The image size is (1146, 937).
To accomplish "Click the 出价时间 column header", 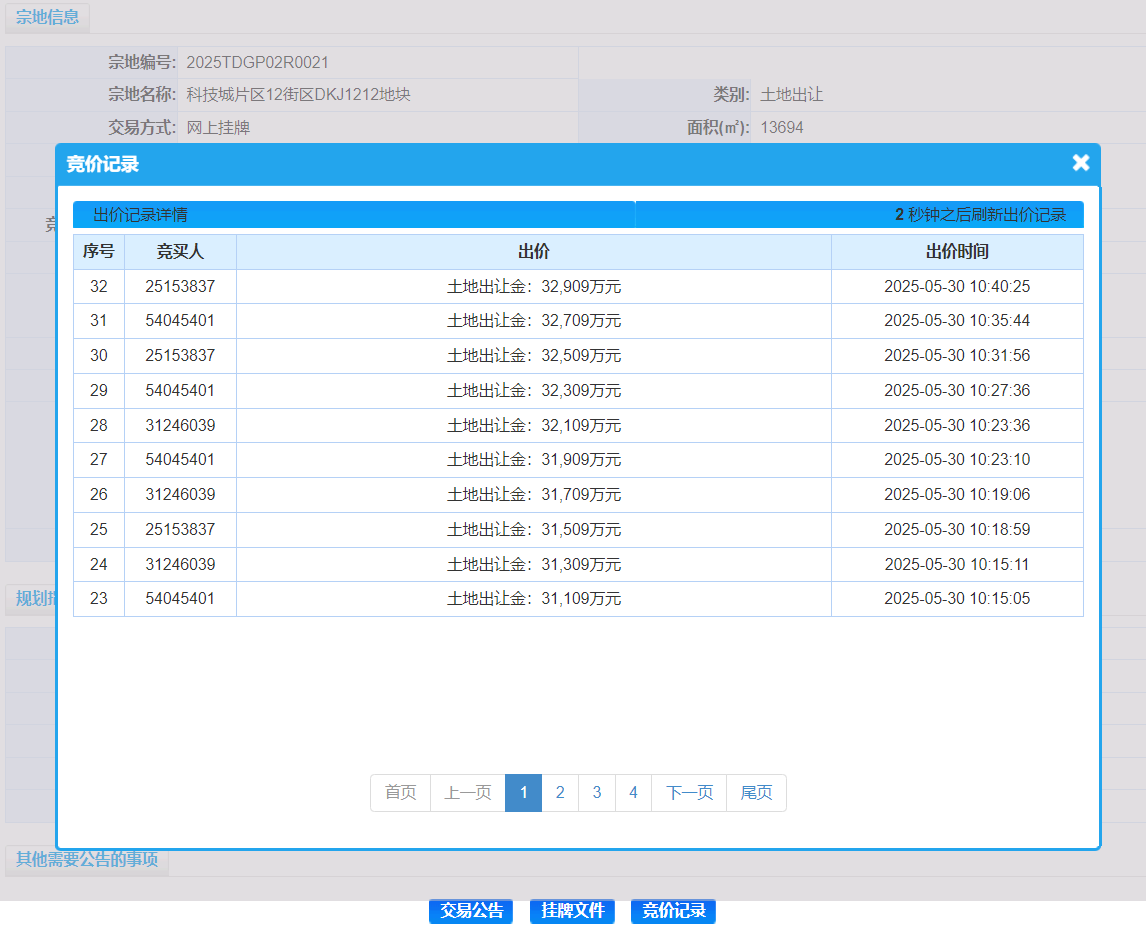I will [x=957, y=252].
